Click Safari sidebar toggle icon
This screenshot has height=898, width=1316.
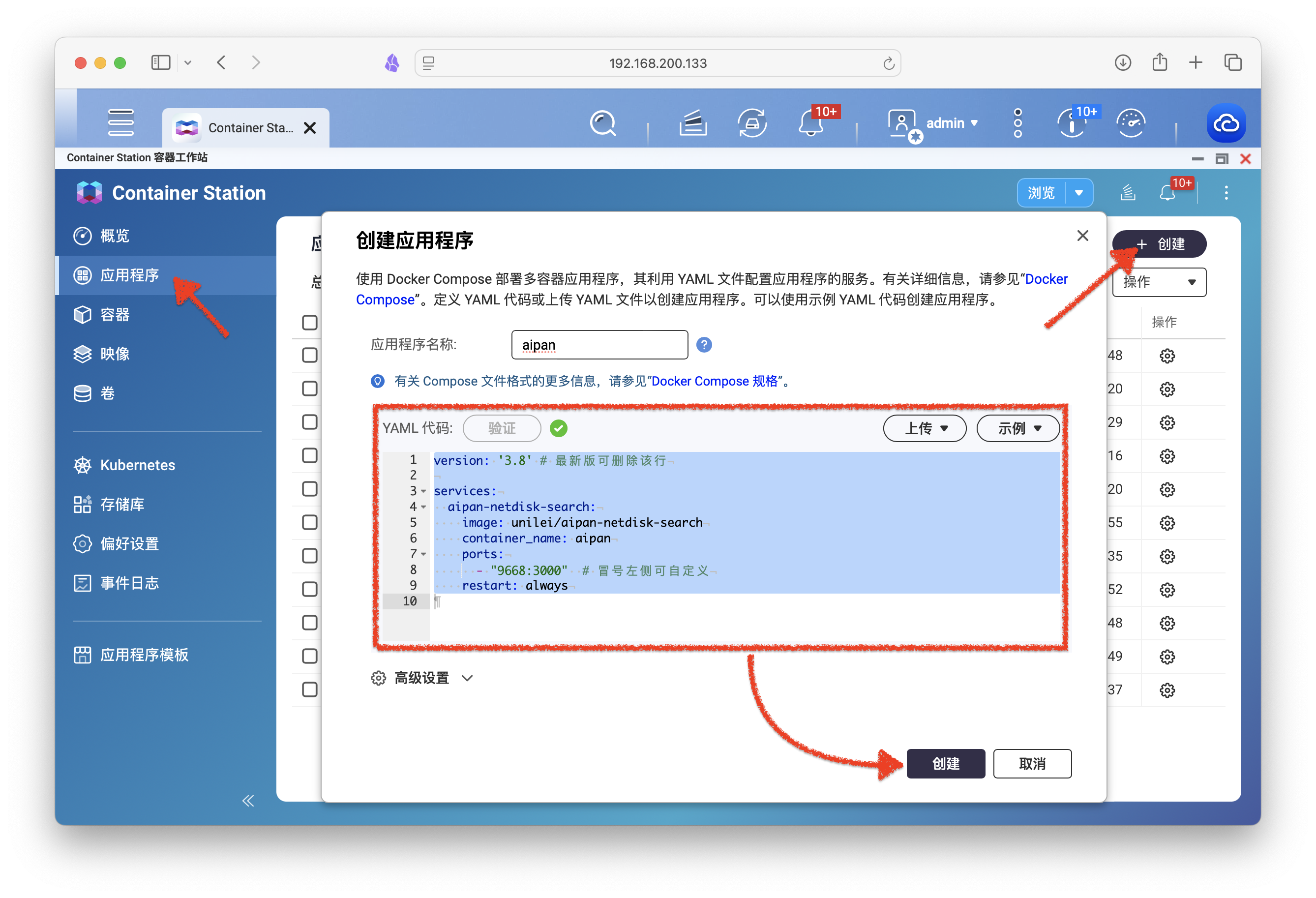coord(161,62)
